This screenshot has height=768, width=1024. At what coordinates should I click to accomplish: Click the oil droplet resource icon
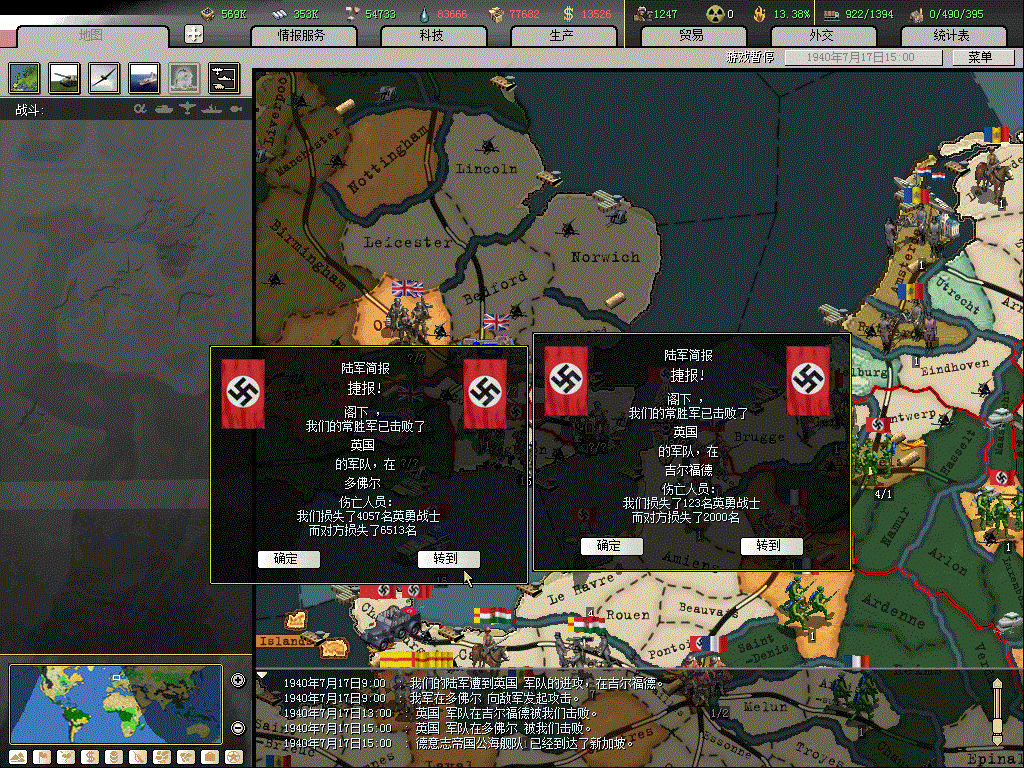pyautogui.click(x=425, y=14)
